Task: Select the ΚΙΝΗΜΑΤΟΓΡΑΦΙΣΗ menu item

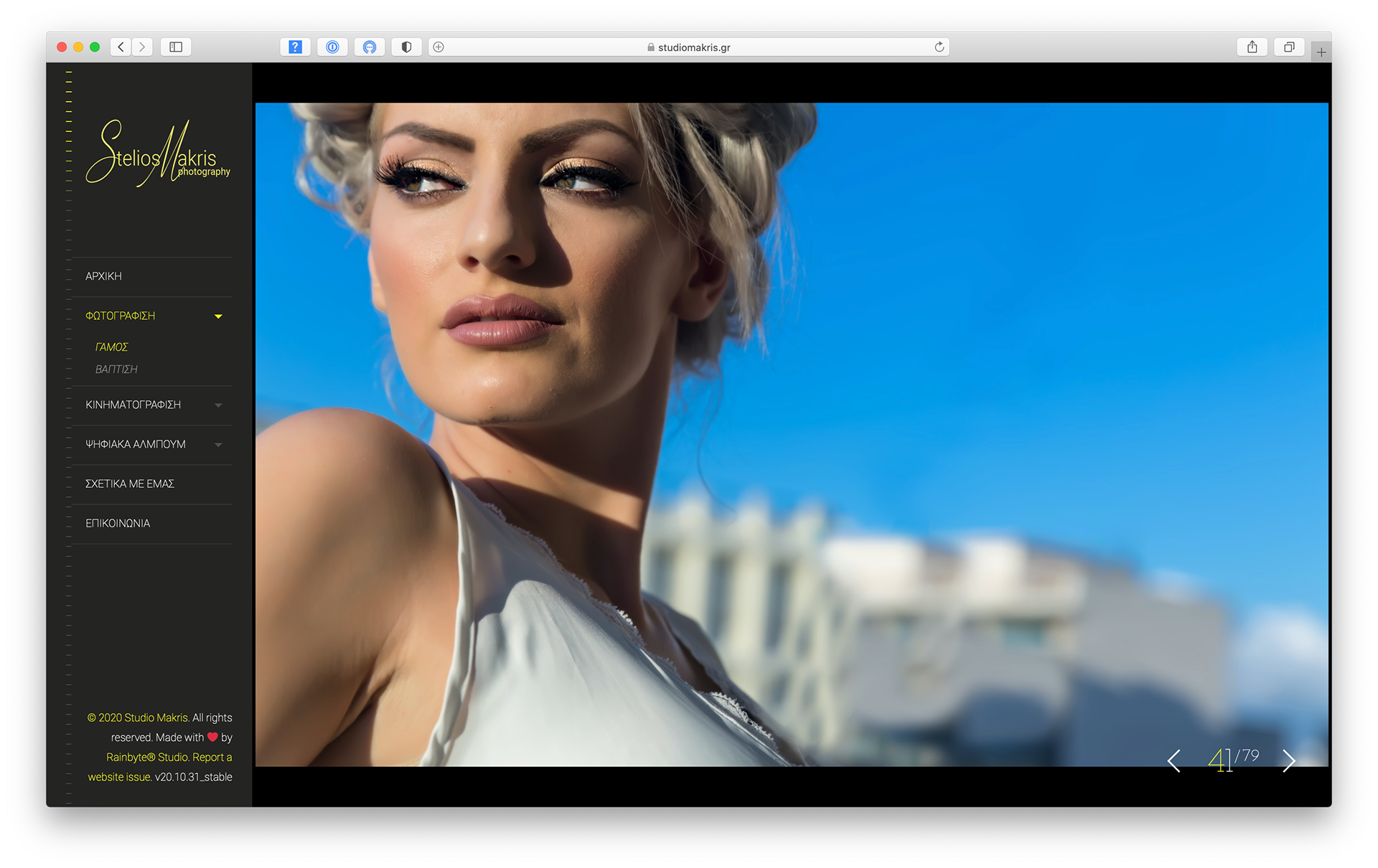Action: point(133,405)
